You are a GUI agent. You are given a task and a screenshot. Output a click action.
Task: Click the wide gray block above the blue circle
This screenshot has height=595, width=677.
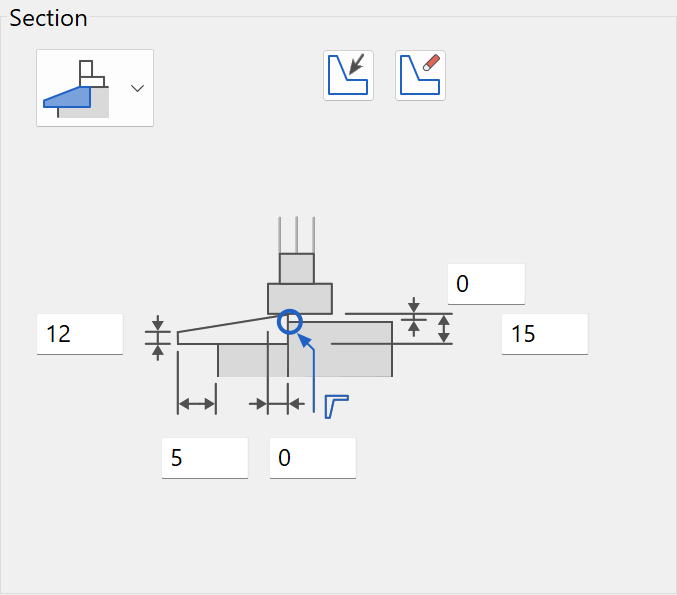tap(300, 299)
